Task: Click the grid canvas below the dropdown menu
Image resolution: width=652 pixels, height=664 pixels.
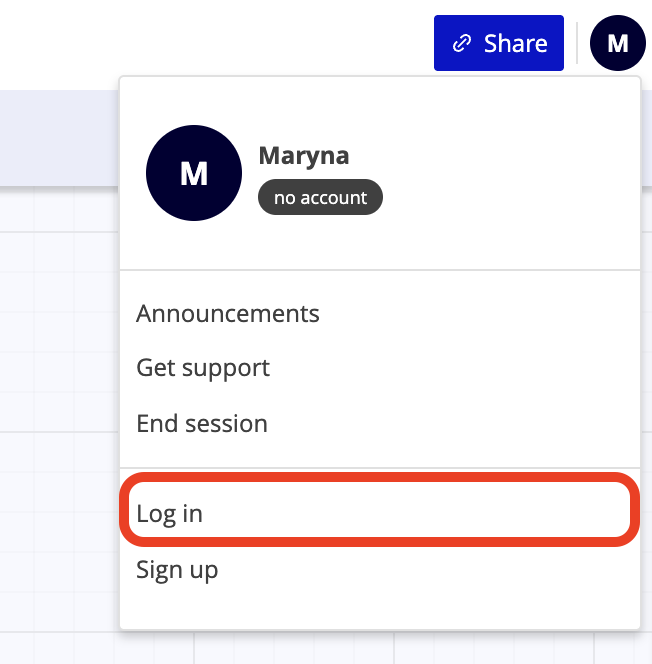Action: tap(326, 648)
